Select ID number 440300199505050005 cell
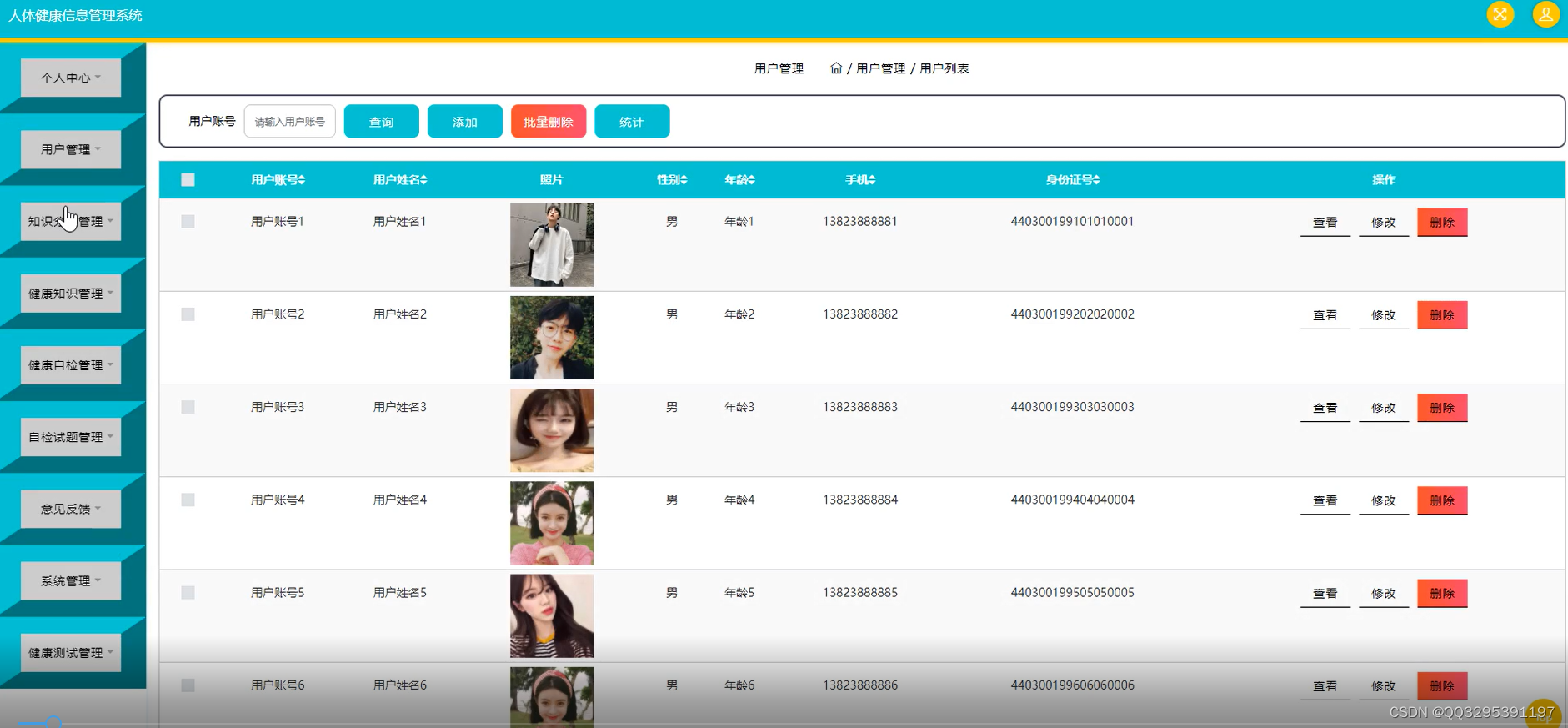The width and height of the screenshot is (1568, 728). coord(1072,592)
